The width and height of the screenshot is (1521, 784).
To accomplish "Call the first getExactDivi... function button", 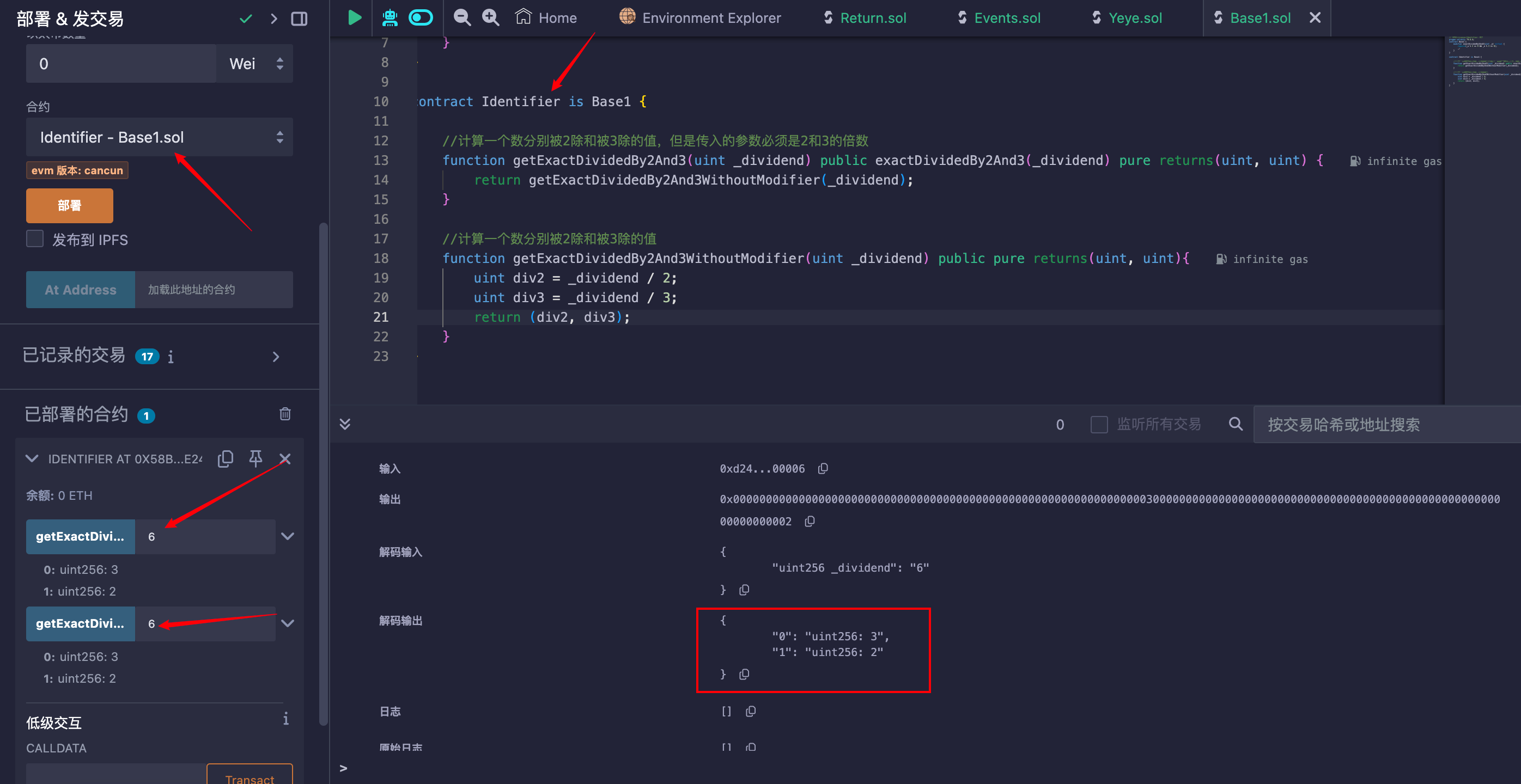I will 80,536.
